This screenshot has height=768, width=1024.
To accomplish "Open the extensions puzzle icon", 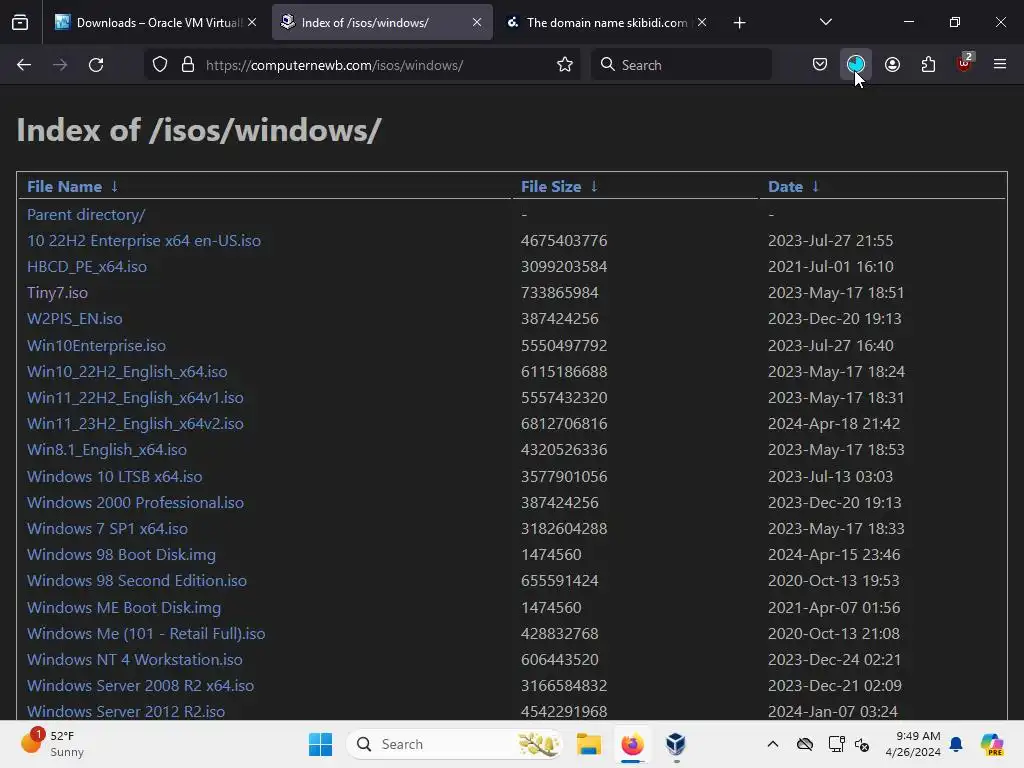I will tap(928, 65).
